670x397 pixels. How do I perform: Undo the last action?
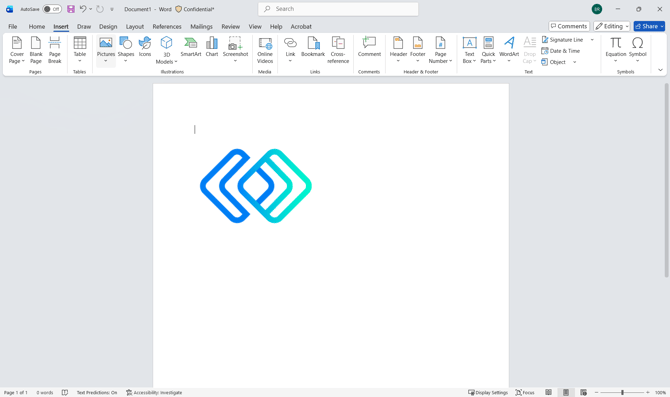pos(83,9)
